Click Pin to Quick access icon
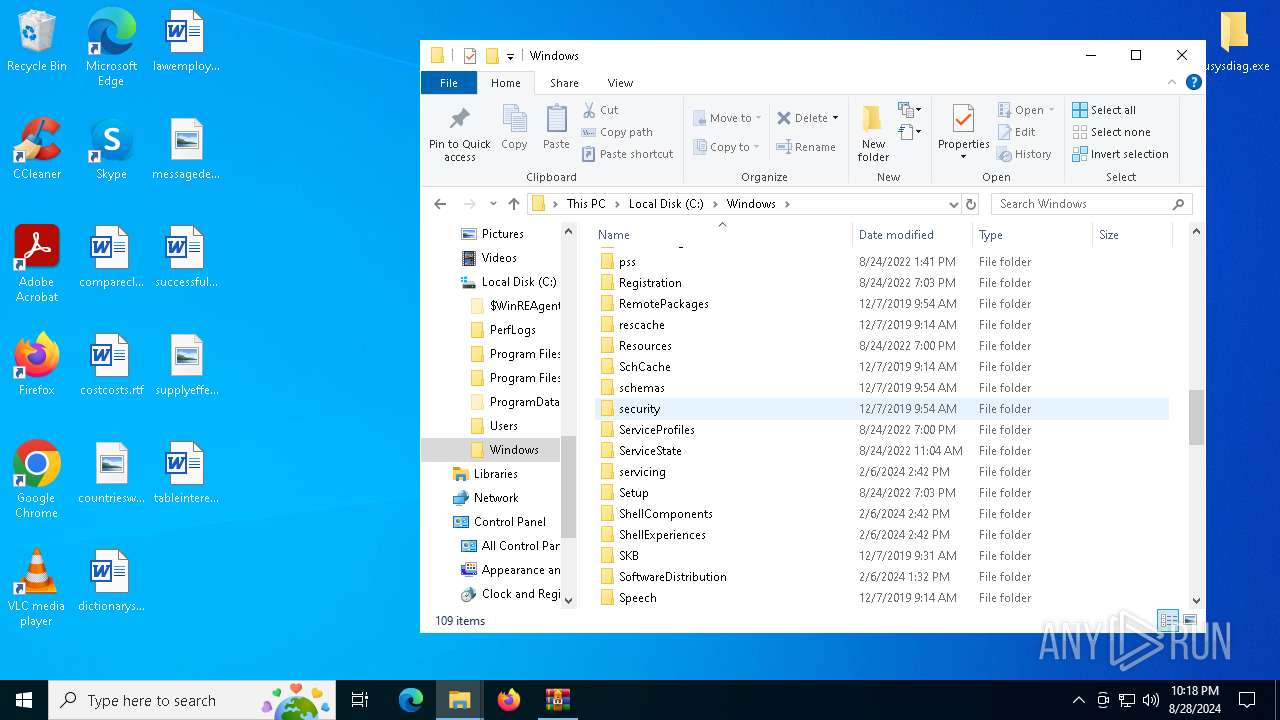The height and width of the screenshot is (720, 1280). [x=459, y=133]
